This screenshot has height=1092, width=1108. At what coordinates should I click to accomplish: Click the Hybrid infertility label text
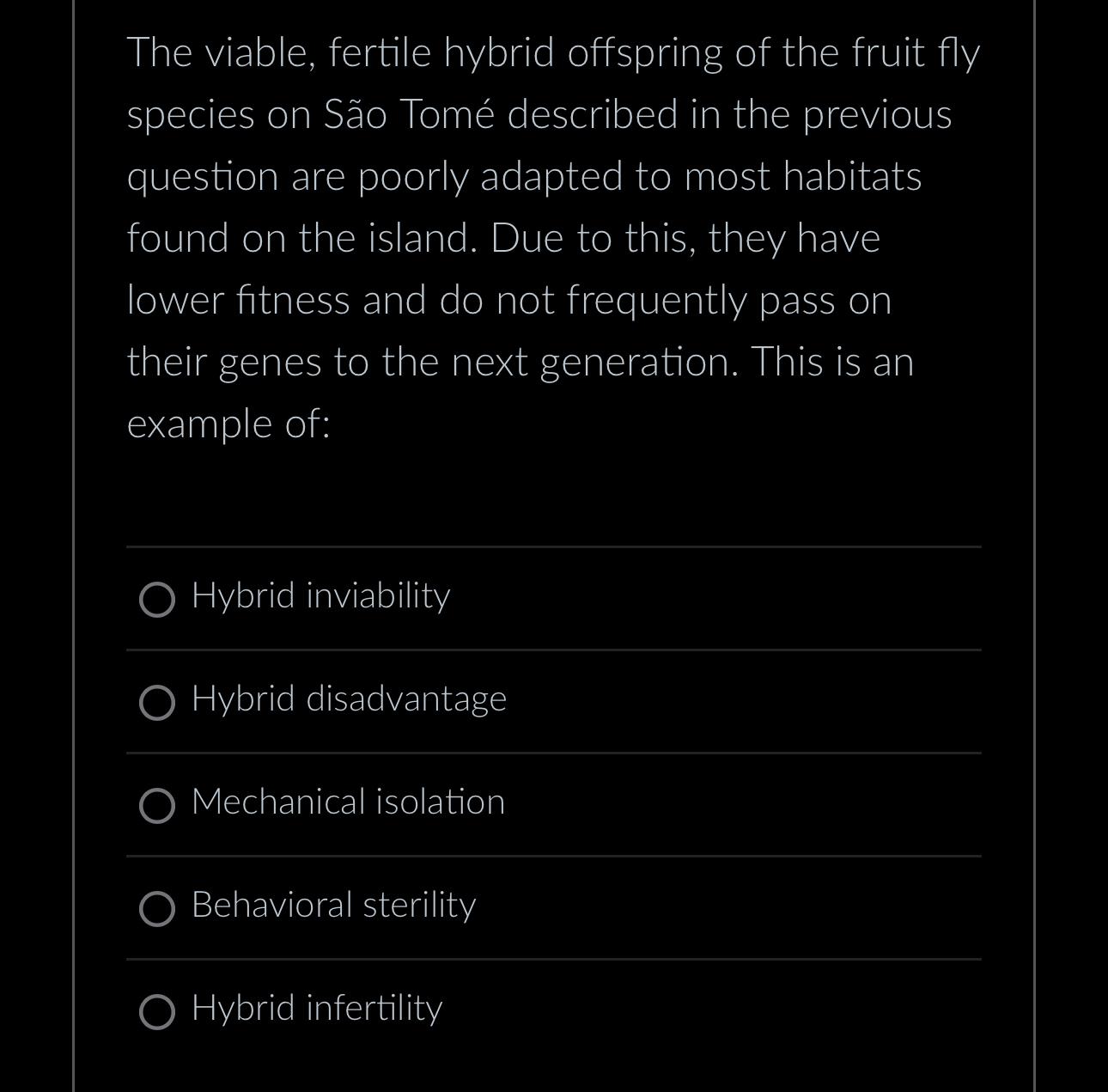[316, 1009]
